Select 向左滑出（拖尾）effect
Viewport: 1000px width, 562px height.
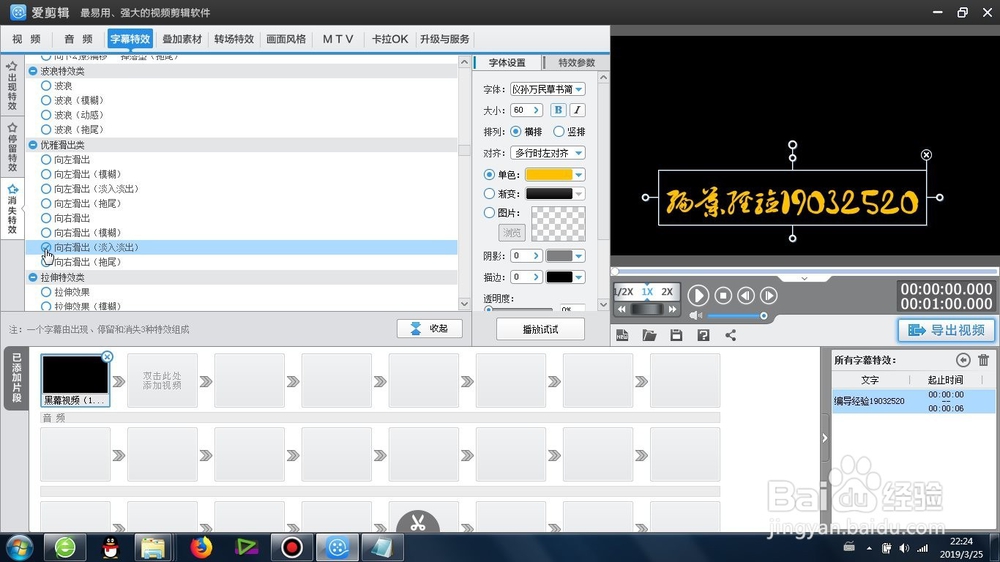point(46,203)
